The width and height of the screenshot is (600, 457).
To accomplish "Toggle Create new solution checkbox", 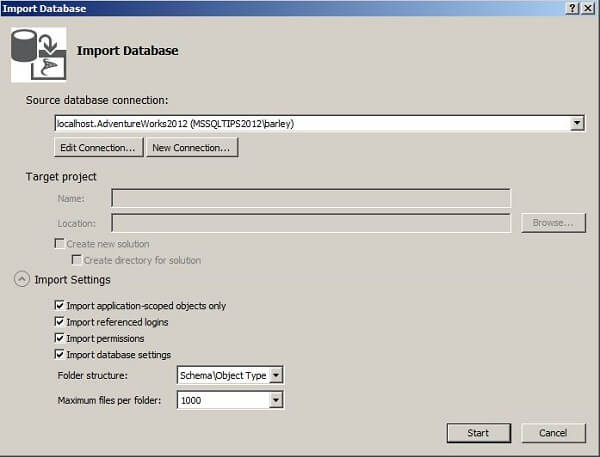I will tap(60, 243).
